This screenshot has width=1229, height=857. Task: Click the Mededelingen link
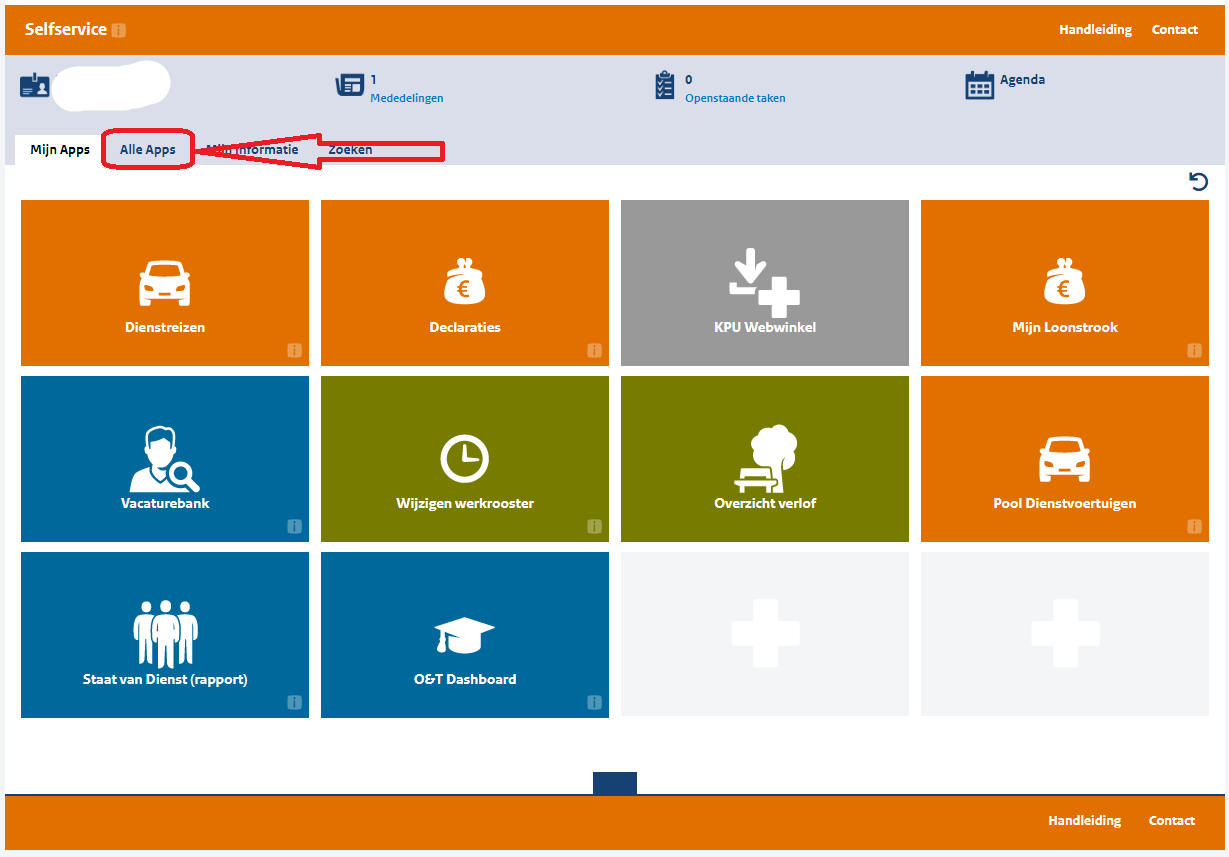(406, 98)
